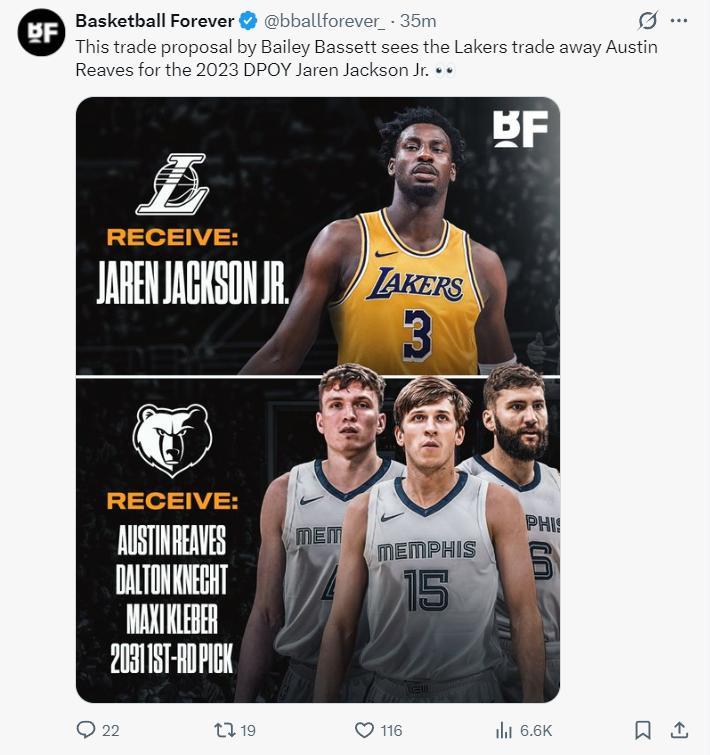This screenshot has width=710, height=755.
Task: Click the 116 likes count
Action: point(391,731)
